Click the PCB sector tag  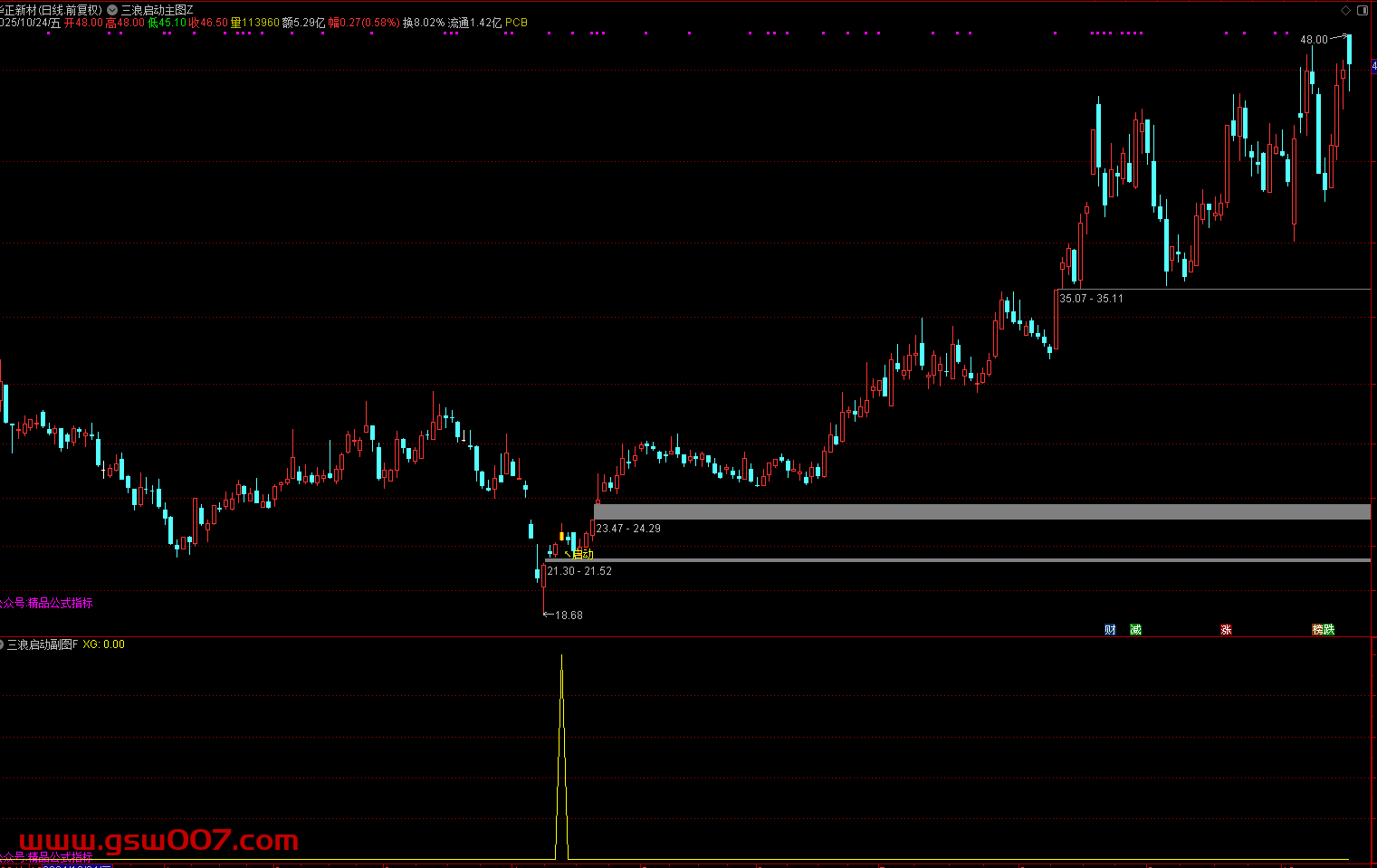(x=516, y=23)
